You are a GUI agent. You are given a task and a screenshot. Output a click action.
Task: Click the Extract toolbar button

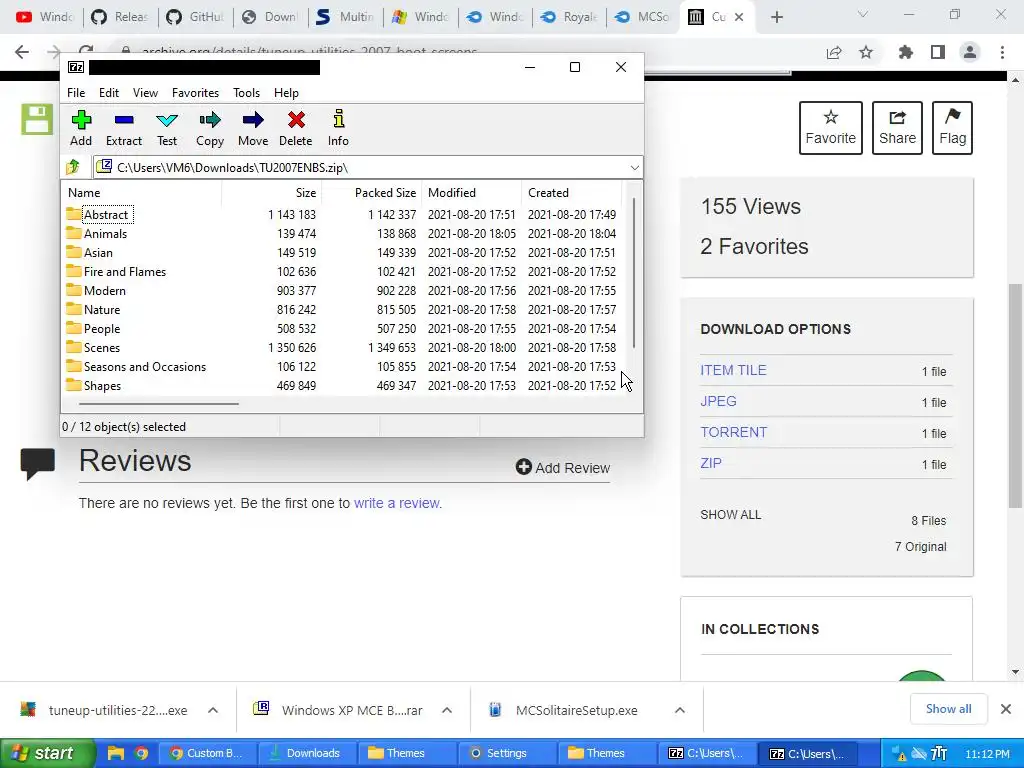tap(123, 129)
